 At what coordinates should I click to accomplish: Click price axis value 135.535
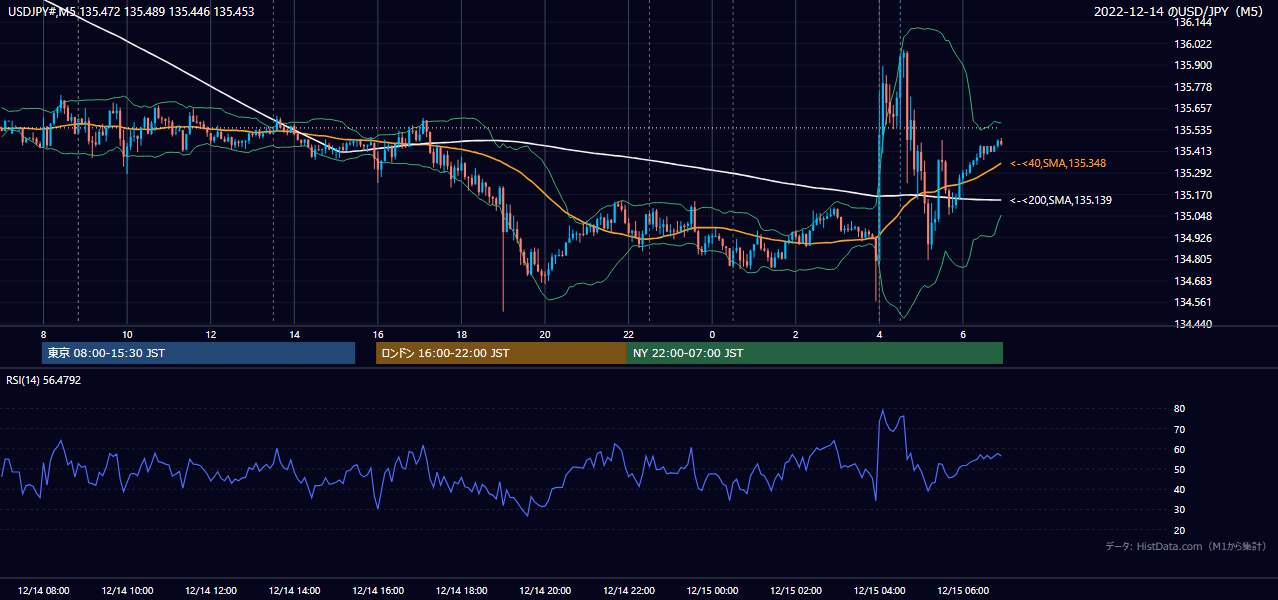pos(1193,130)
